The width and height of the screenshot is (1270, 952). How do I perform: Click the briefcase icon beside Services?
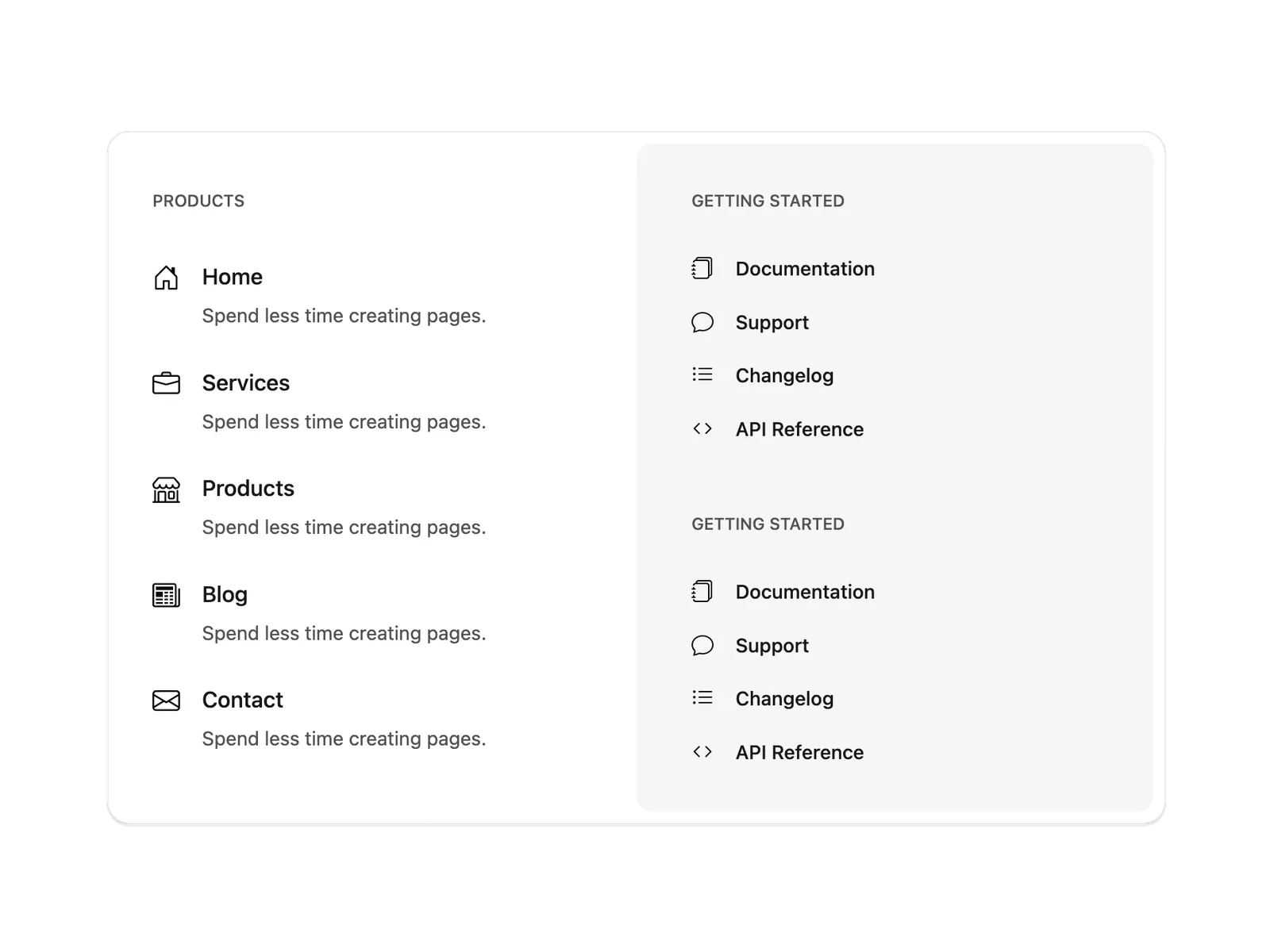(x=166, y=383)
